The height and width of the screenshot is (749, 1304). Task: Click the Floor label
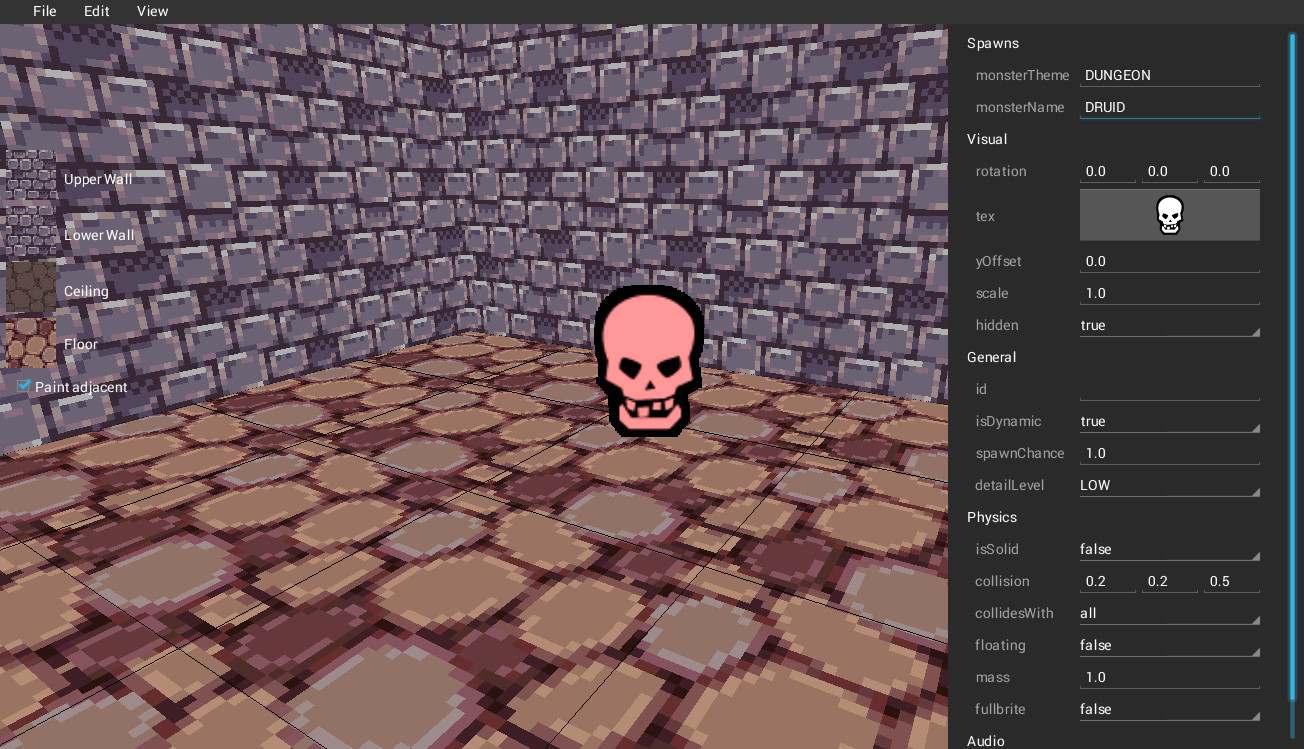point(81,344)
